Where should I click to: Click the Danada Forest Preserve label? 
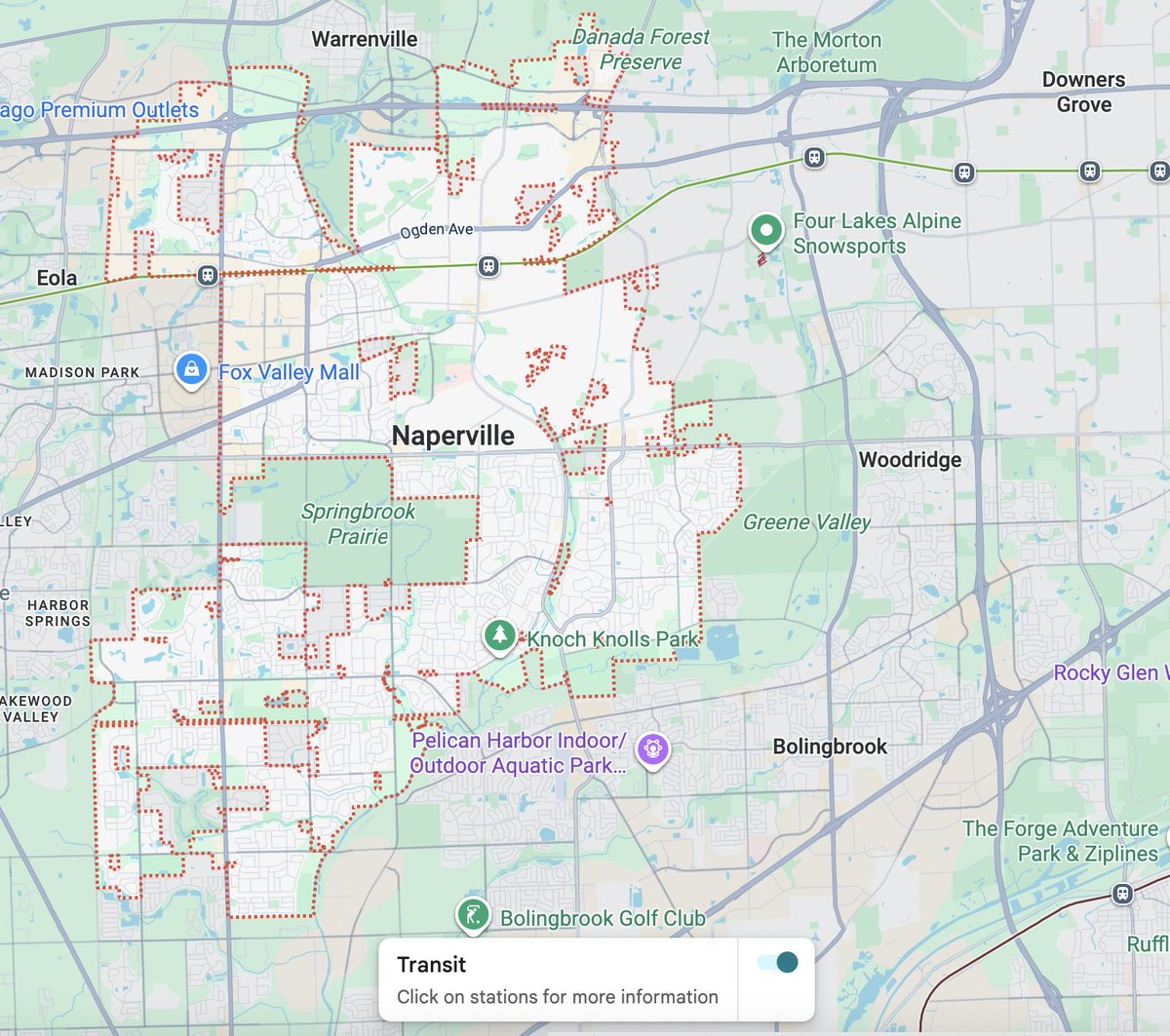click(641, 49)
